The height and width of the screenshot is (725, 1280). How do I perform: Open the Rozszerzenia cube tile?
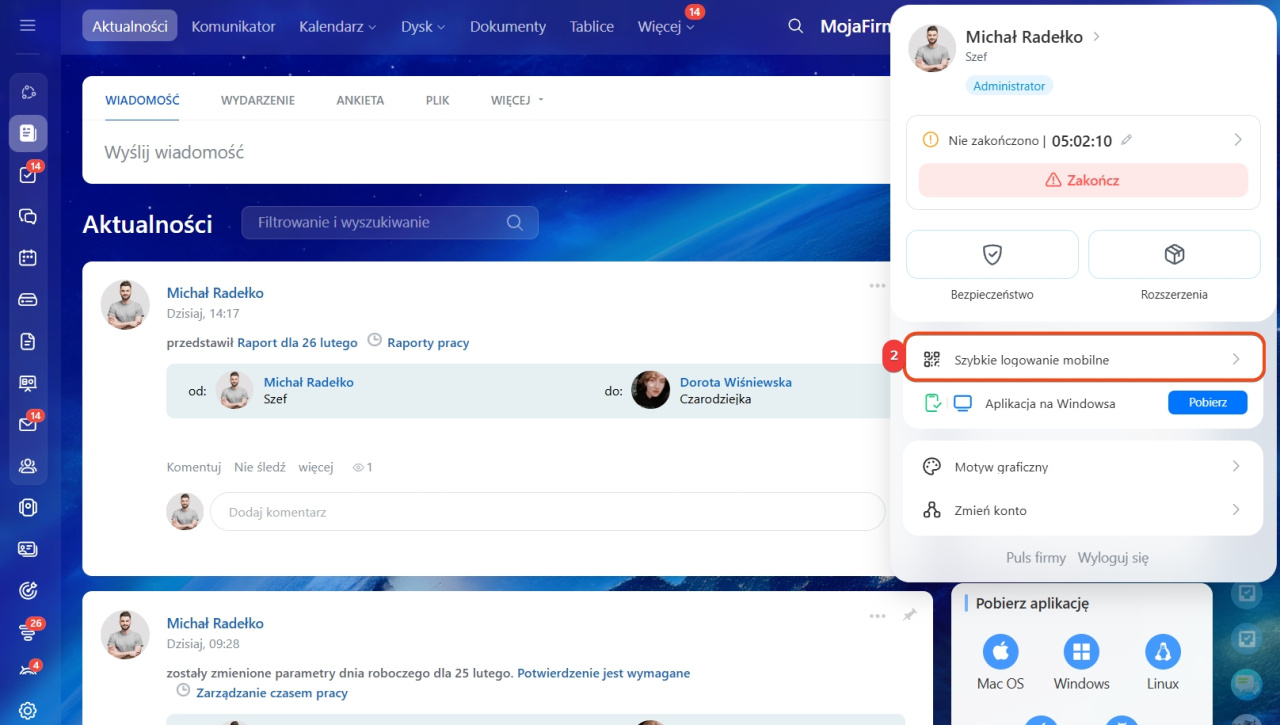pos(1174,254)
